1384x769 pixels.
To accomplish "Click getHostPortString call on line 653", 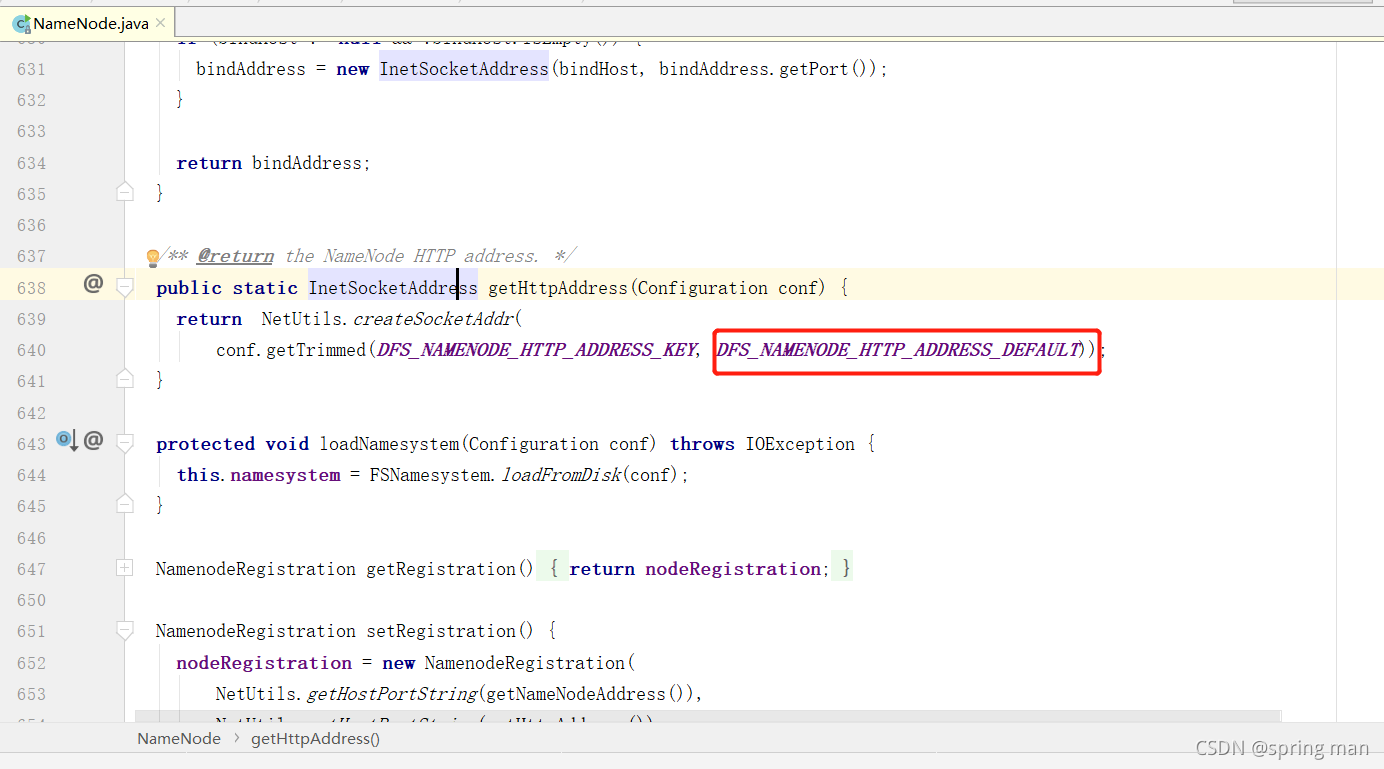I will [392, 694].
